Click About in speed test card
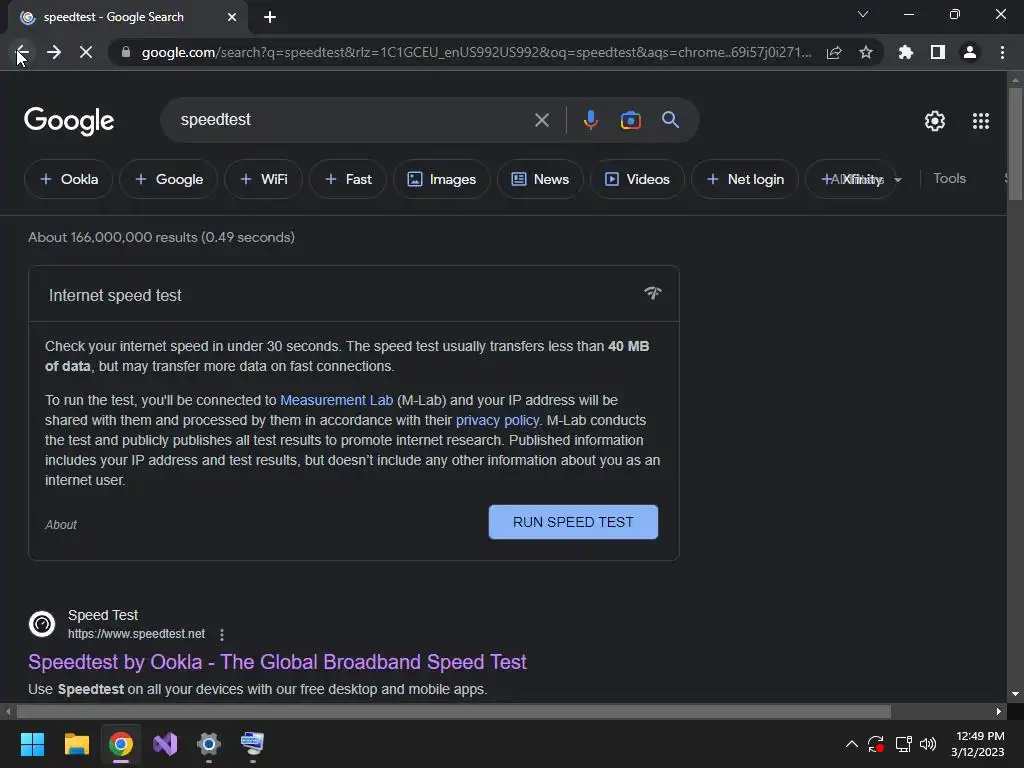Viewport: 1024px width, 768px height. 61,524
